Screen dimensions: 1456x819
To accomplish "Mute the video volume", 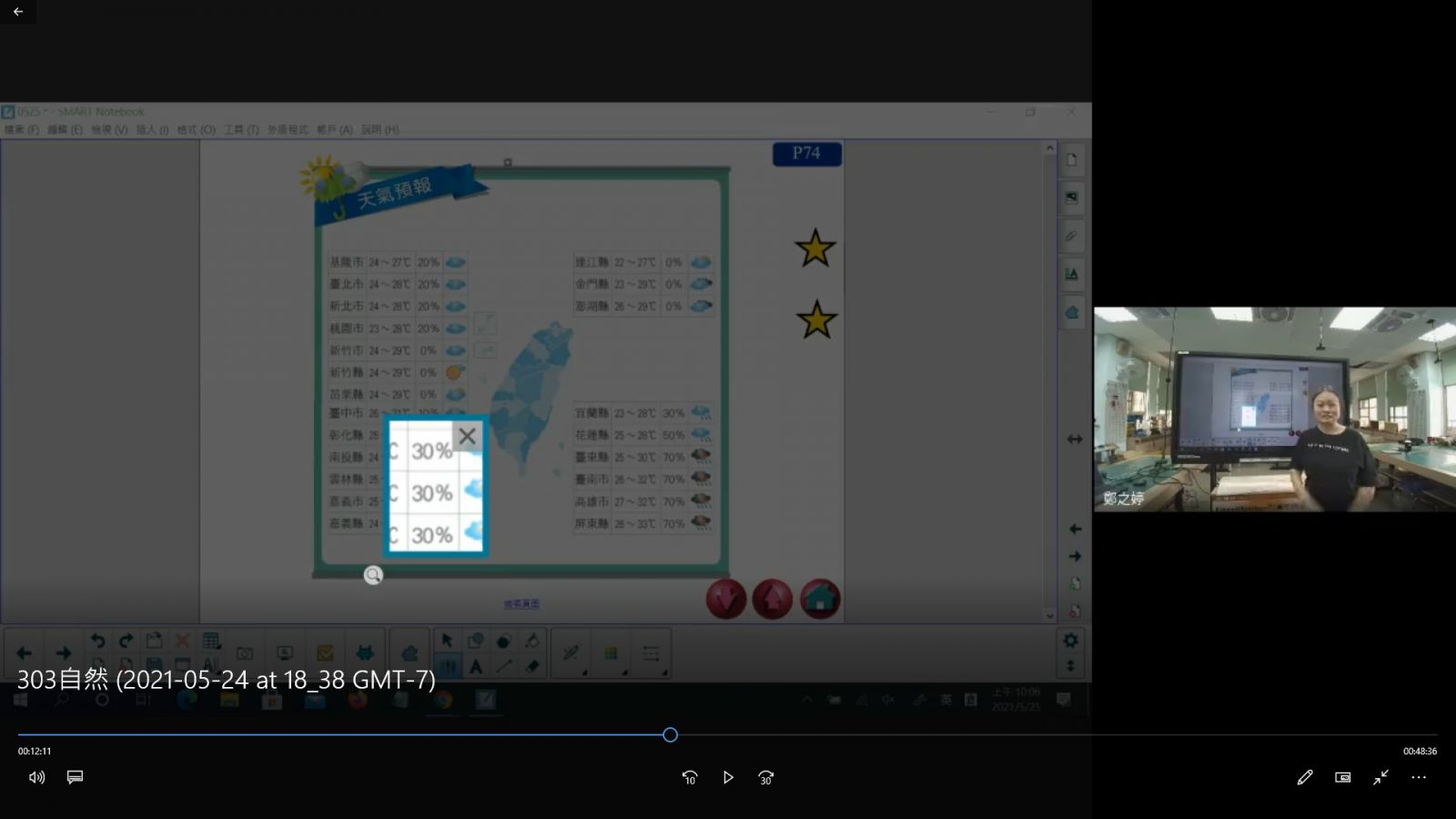I will (x=36, y=777).
